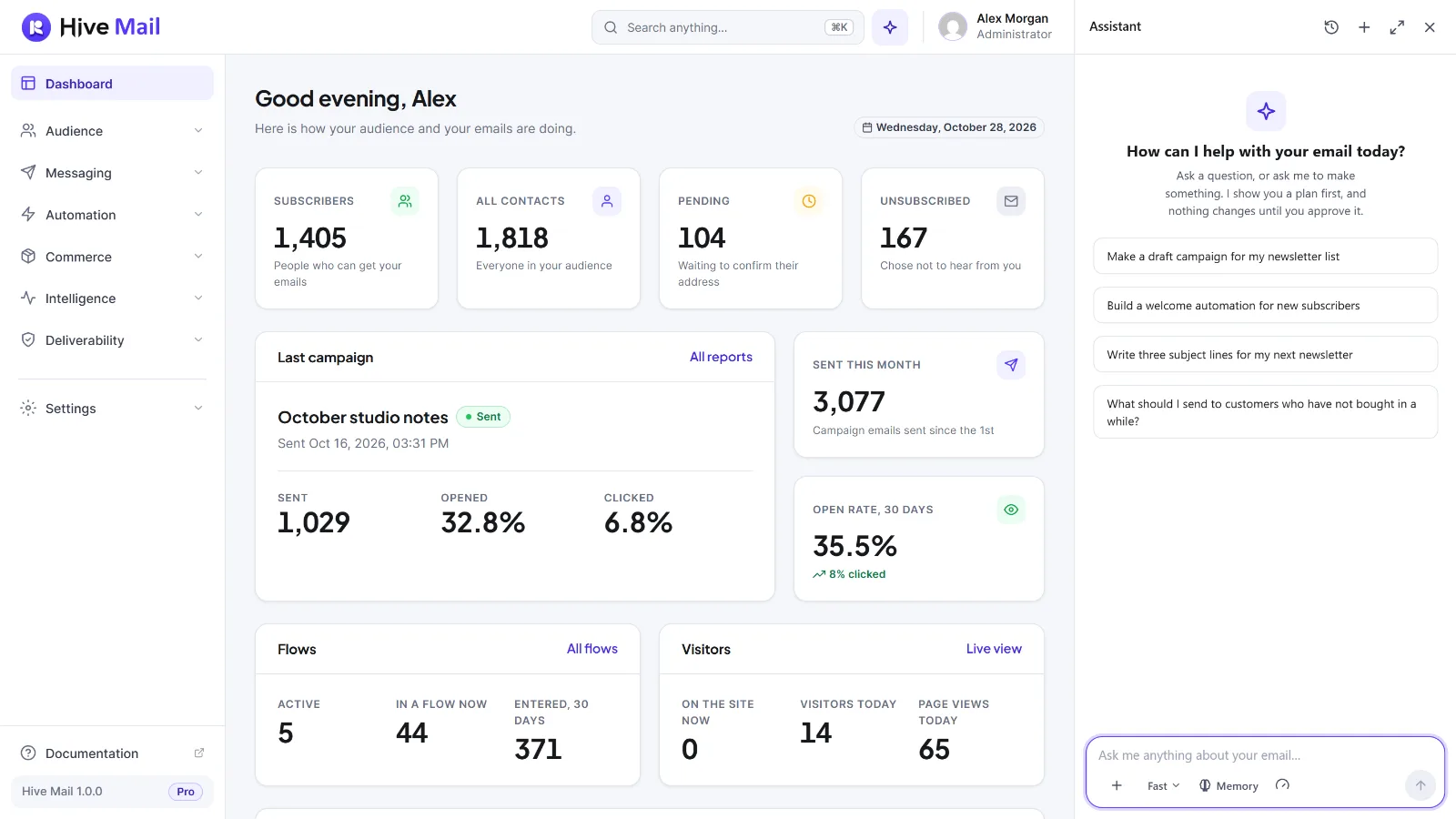Click the Open Rate eye icon
Image resolution: width=1456 pixels, height=819 pixels.
click(x=1011, y=510)
